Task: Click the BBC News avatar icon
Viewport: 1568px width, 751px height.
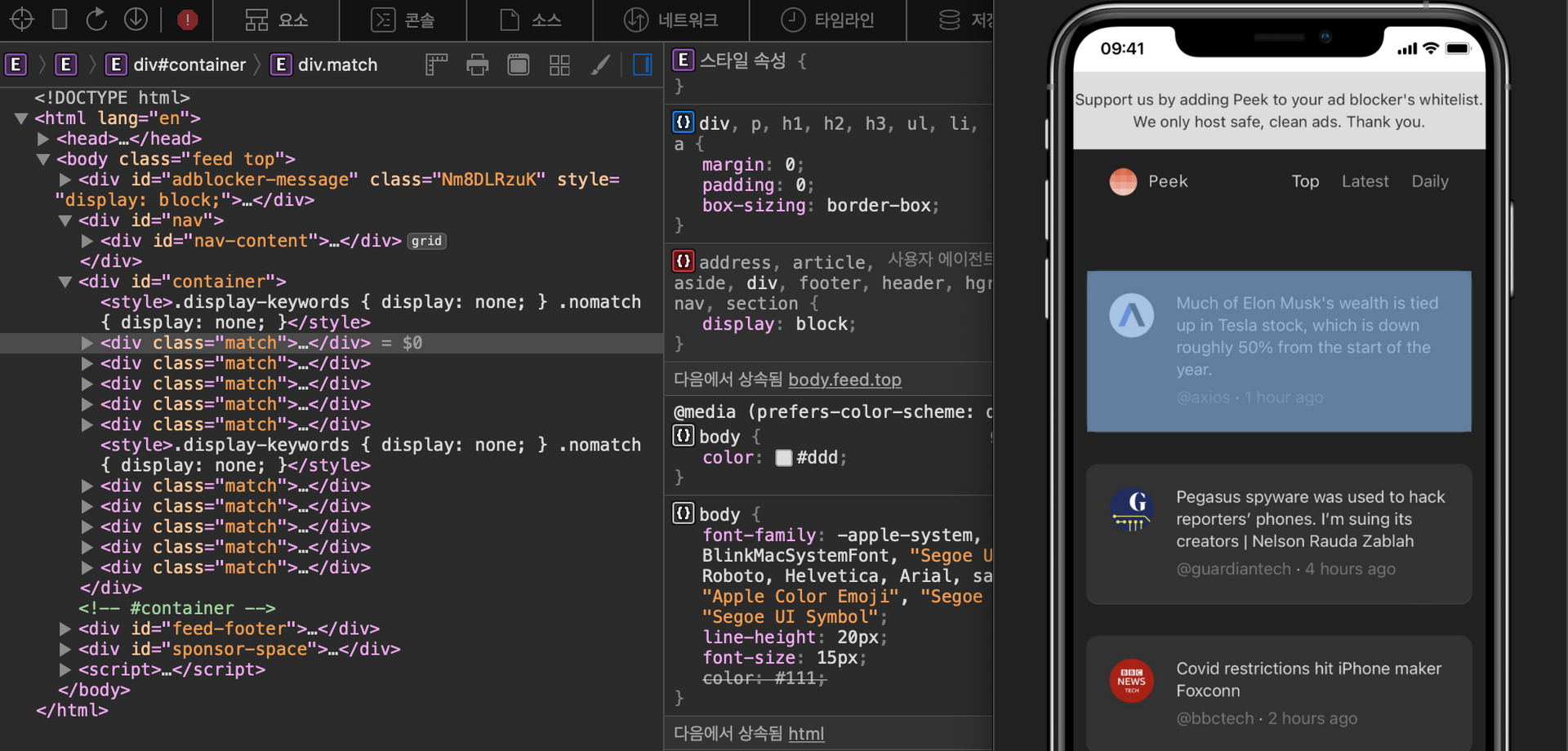Action: 1131,681
